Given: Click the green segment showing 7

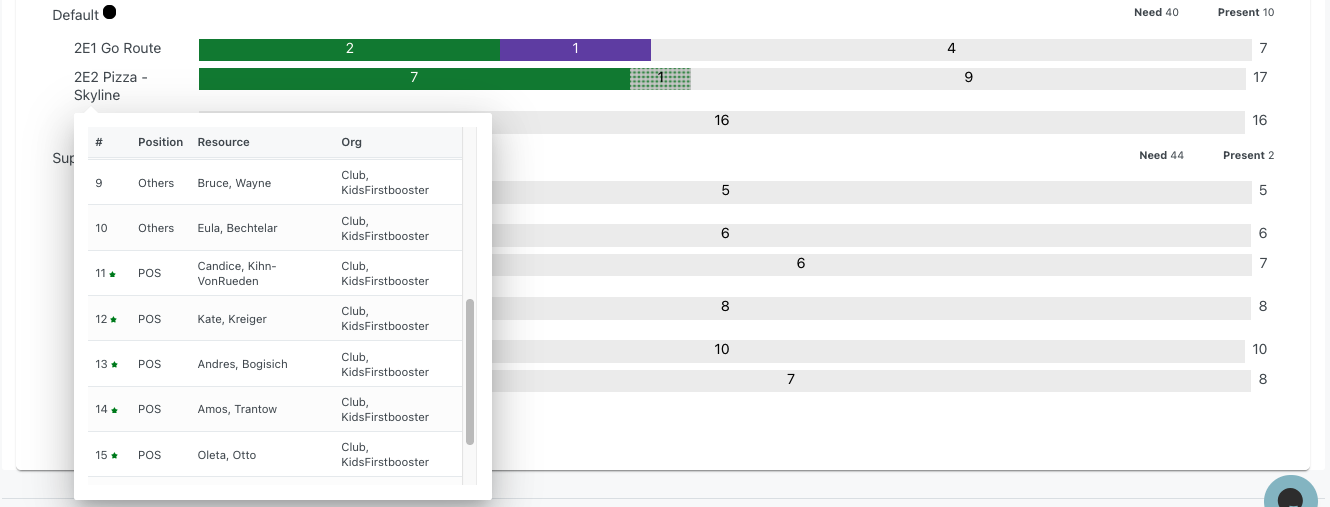Looking at the screenshot, I should [414, 78].
